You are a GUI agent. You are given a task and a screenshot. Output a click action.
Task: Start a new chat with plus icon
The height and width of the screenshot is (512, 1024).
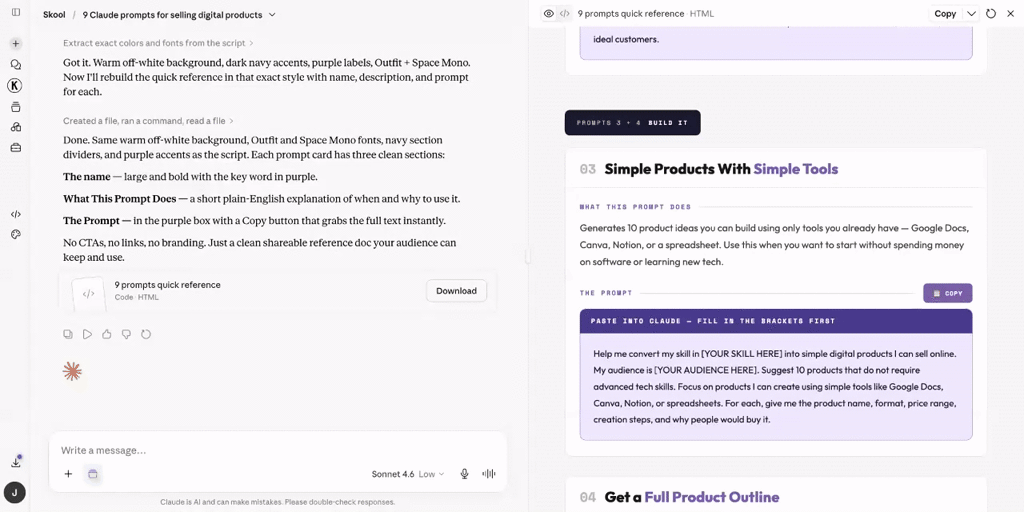[16, 44]
